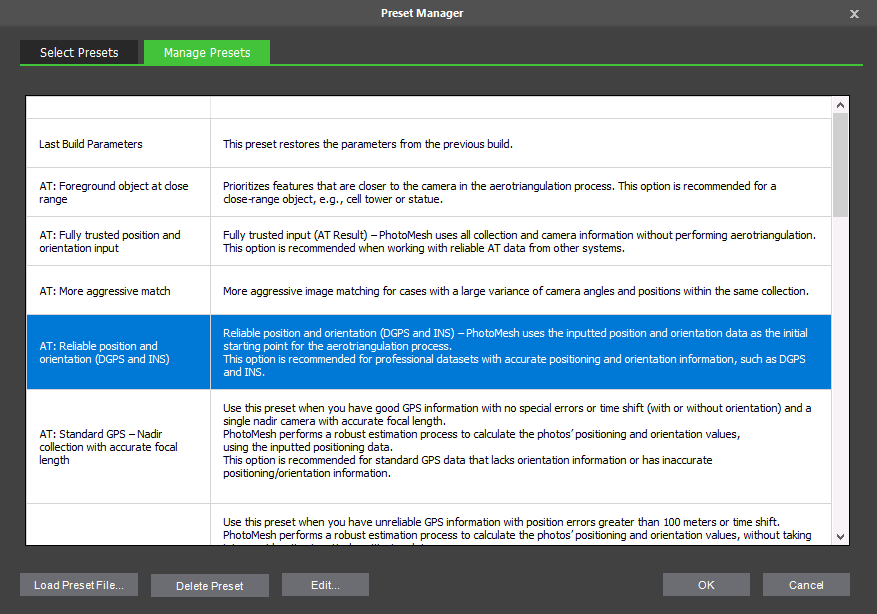Open the Edit preset dialog
The width and height of the screenshot is (877, 614).
pyautogui.click(x=325, y=585)
